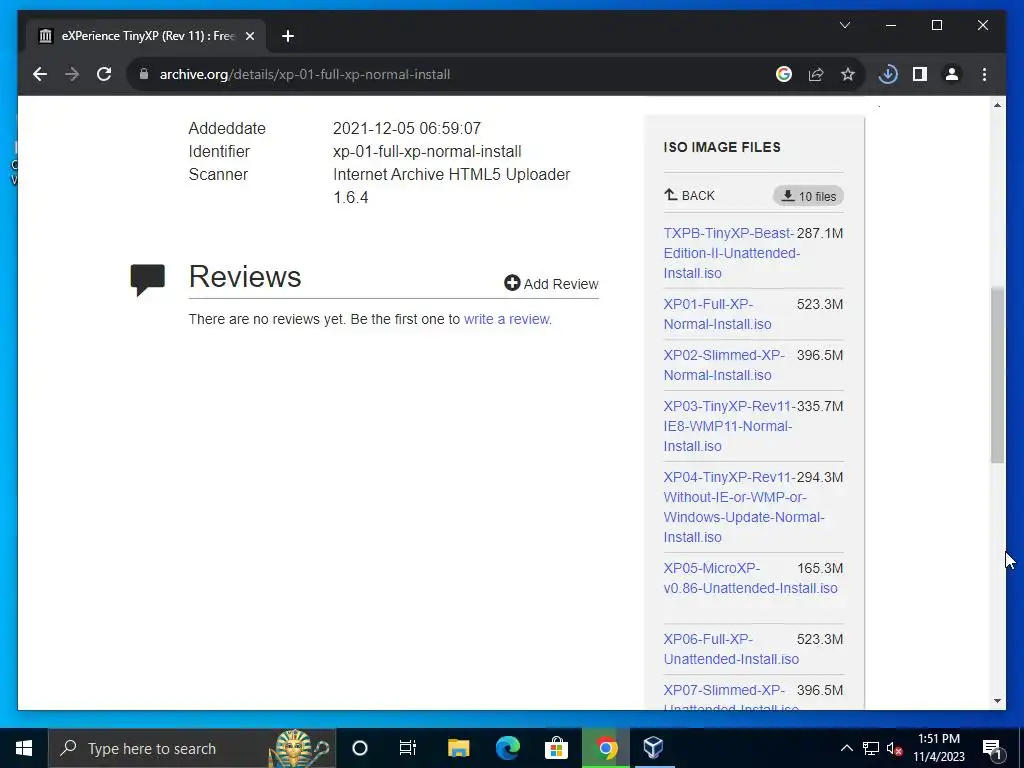Screen dimensions: 1024x768
Task: Show hidden system tray icons
Action: pos(846,748)
